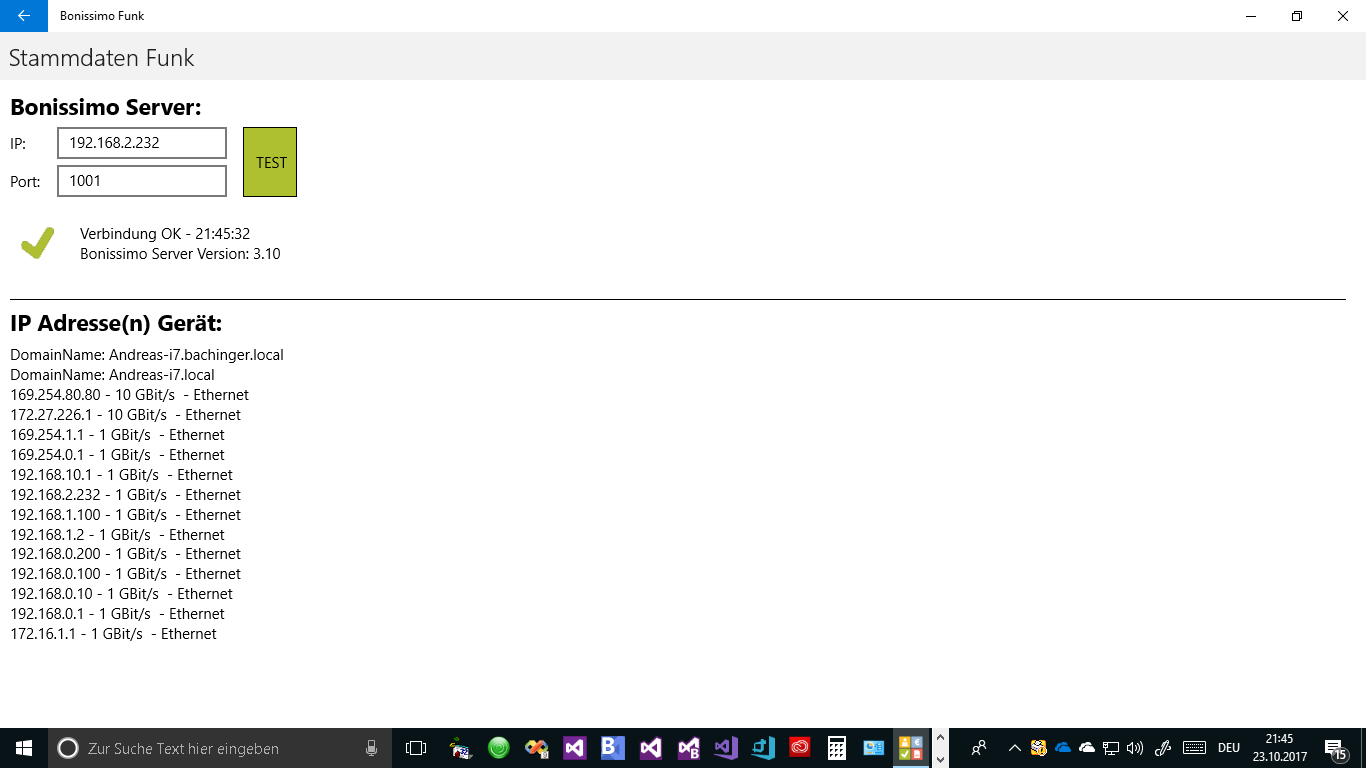Click the 'Zur Suche Text hier eingeben' search box
This screenshot has height=768, width=1366.
point(220,748)
